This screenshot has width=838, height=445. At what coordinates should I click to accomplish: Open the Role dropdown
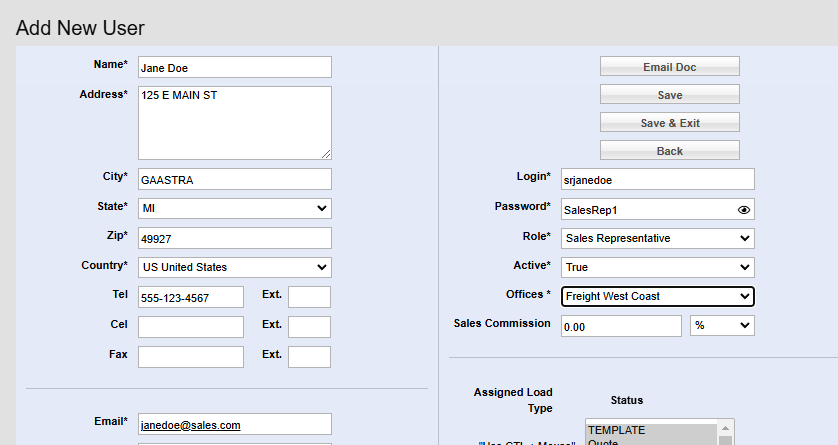[x=657, y=238]
